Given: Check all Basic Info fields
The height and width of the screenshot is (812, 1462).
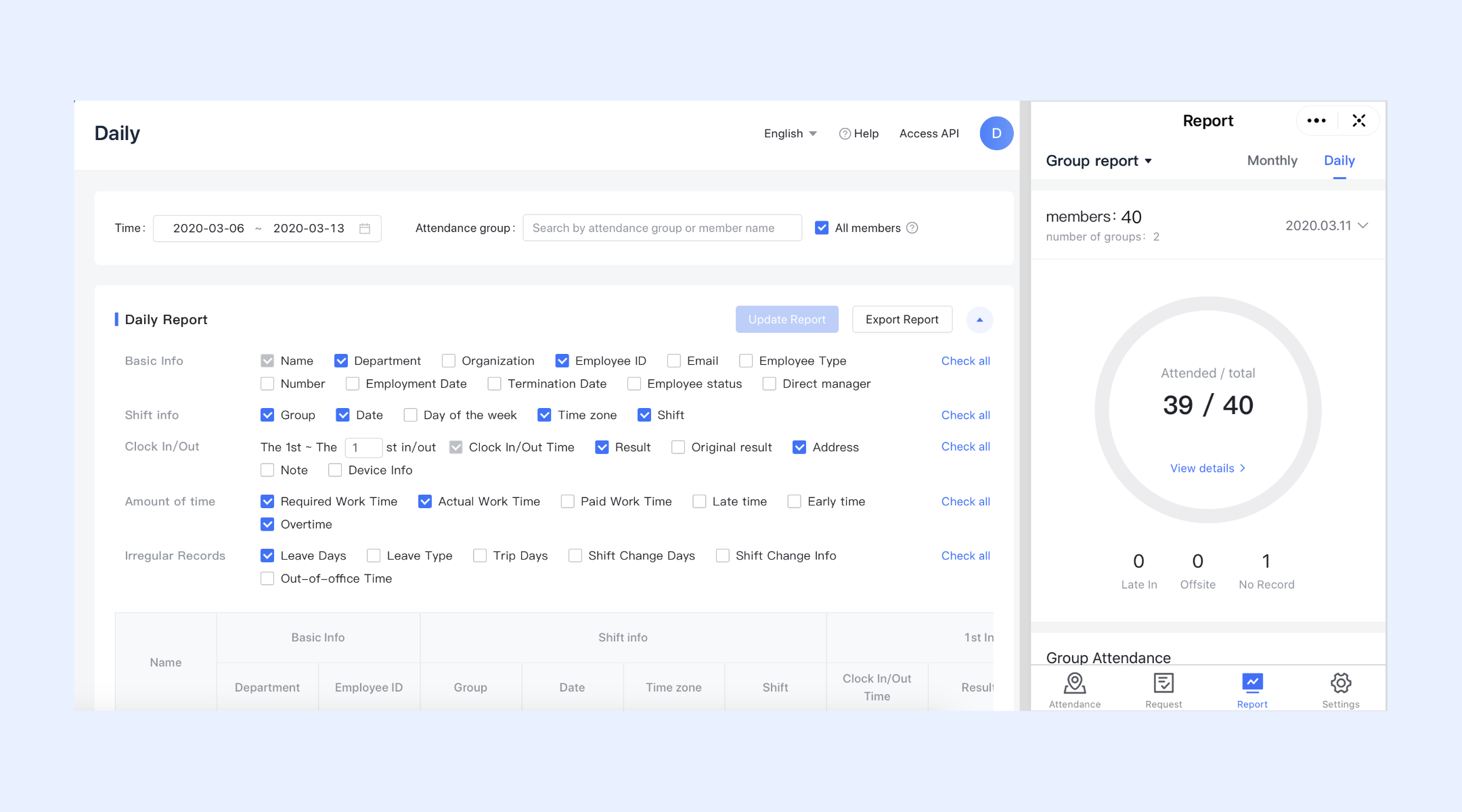Looking at the screenshot, I should click(966, 361).
